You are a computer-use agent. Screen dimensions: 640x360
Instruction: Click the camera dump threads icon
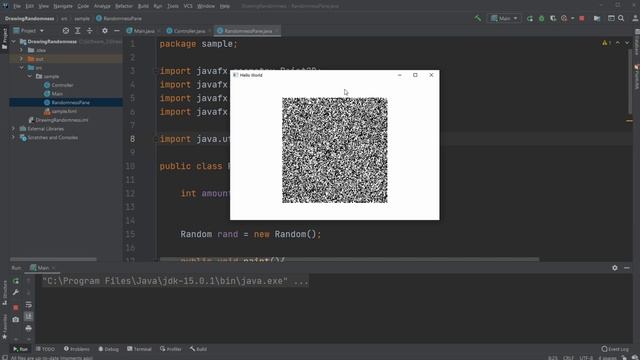16,319
